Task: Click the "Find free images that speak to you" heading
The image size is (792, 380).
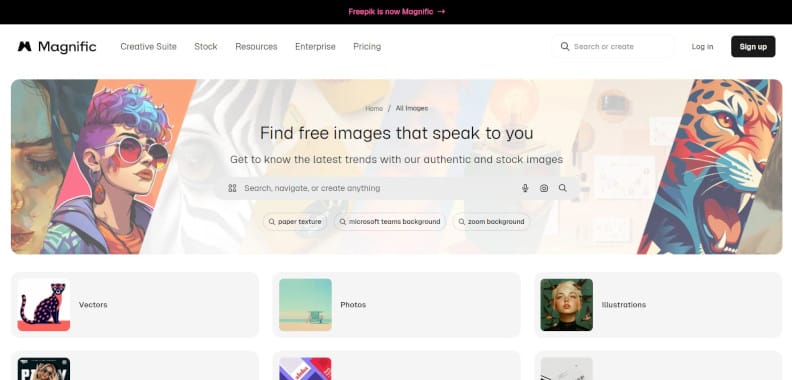Action: 397,133
